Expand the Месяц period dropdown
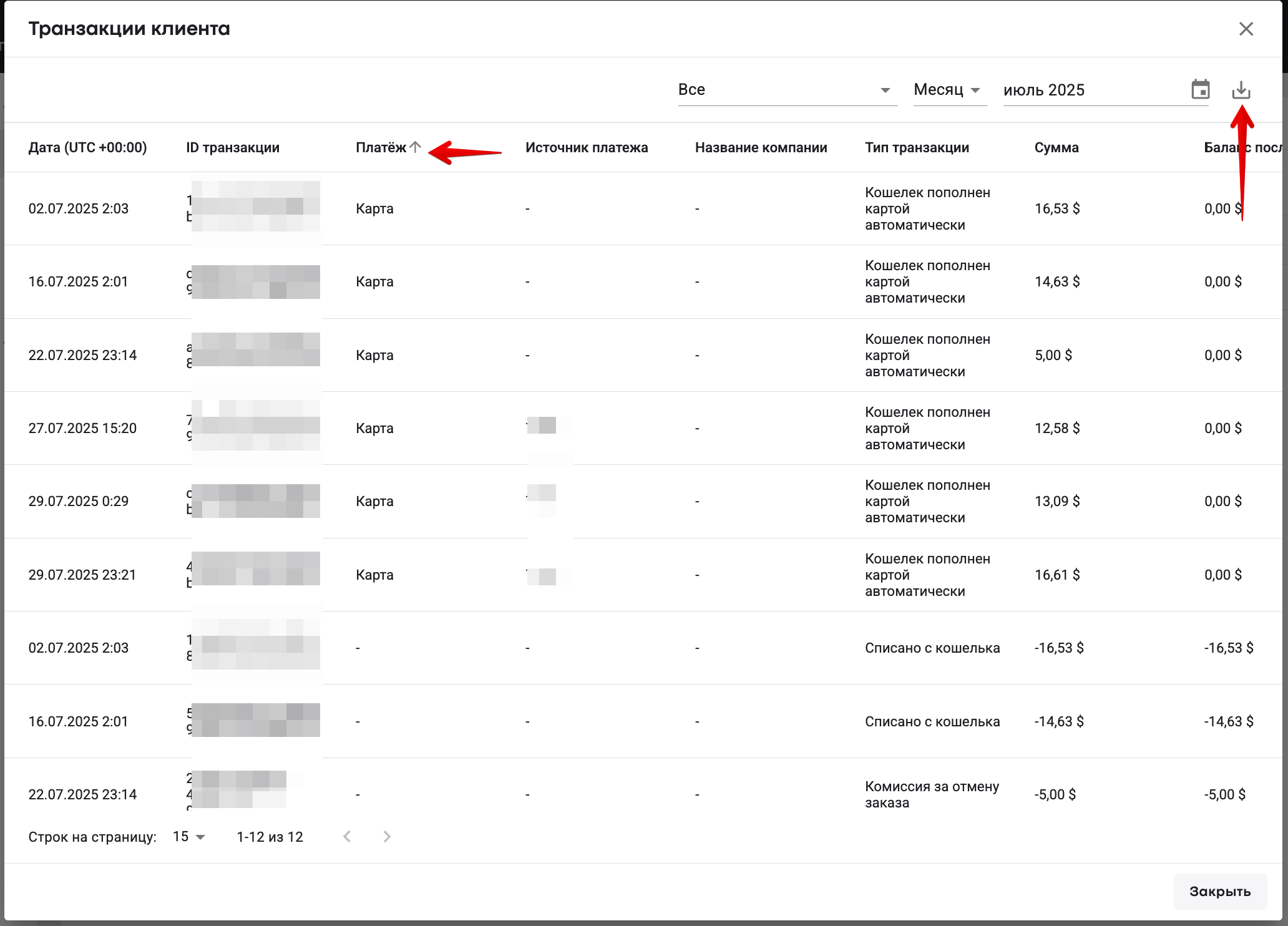This screenshot has height=926, width=1288. pos(949,90)
